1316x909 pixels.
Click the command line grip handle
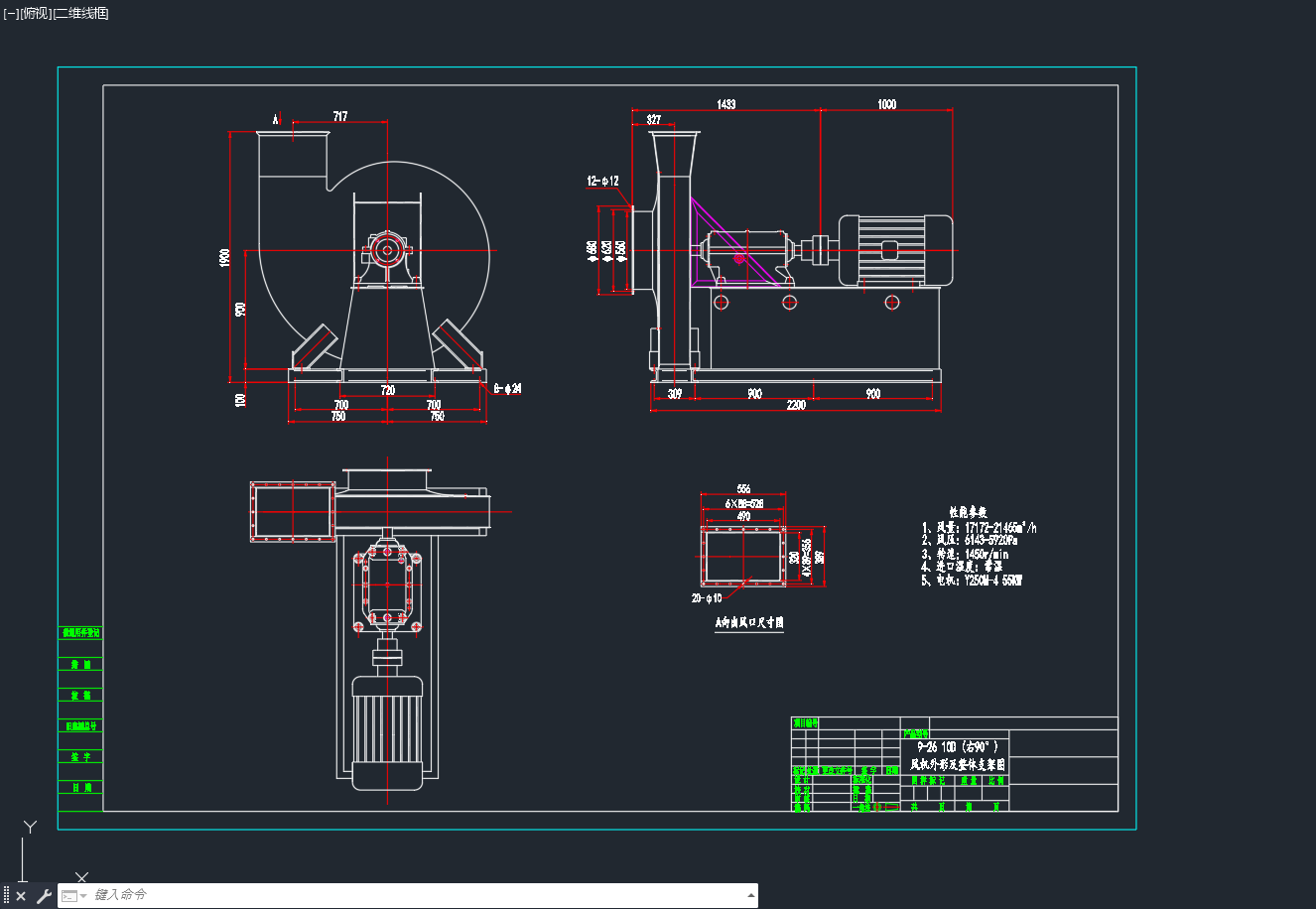(x=6, y=896)
